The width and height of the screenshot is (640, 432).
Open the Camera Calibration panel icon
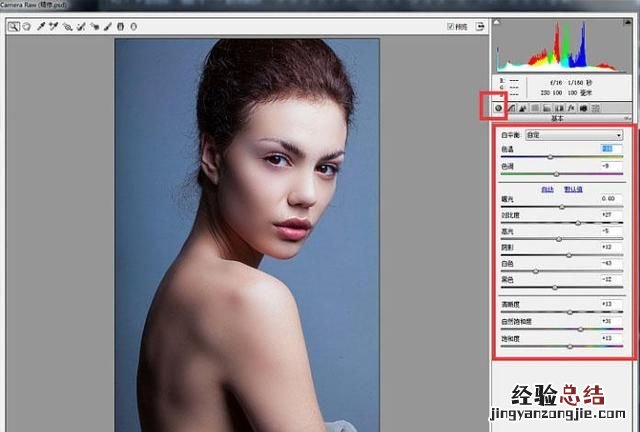pos(583,107)
